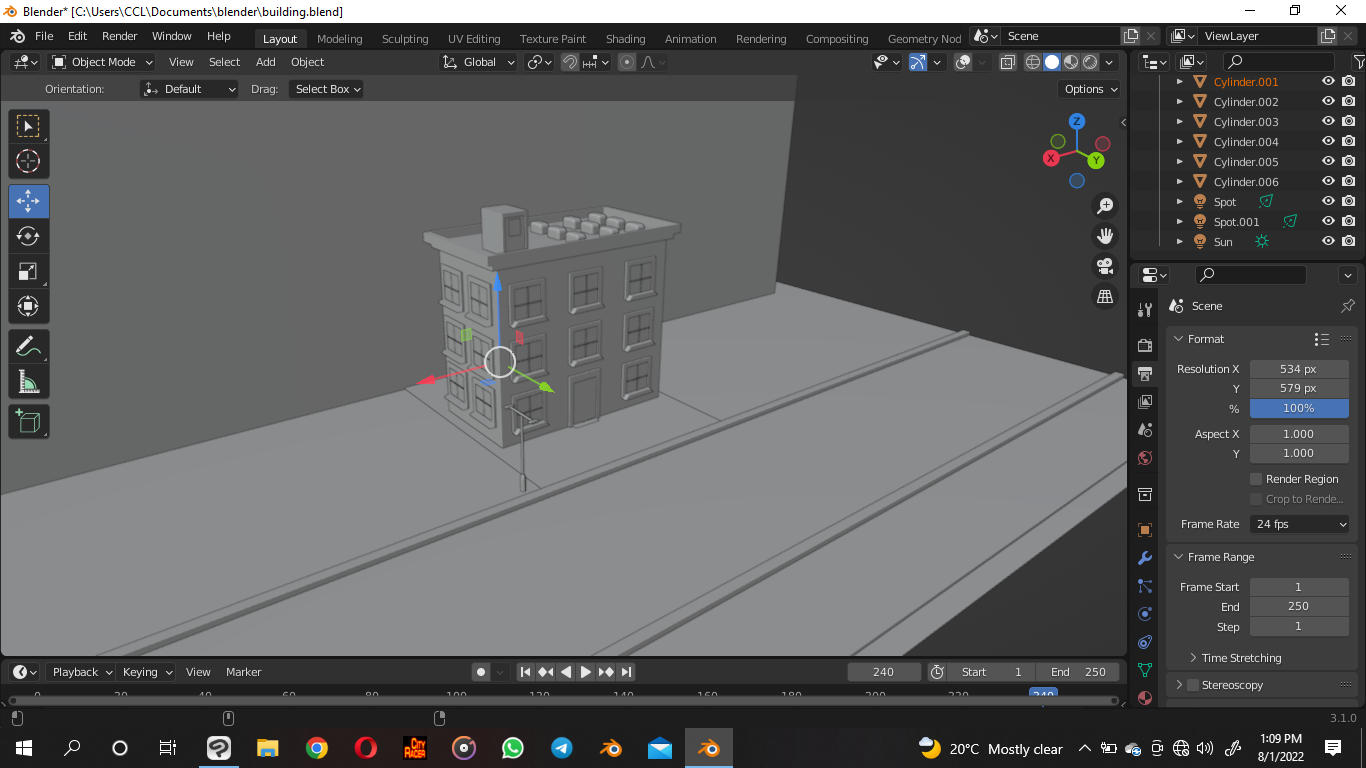
Task: Open the timeline Marker menu
Action: pyautogui.click(x=243, y=672)
